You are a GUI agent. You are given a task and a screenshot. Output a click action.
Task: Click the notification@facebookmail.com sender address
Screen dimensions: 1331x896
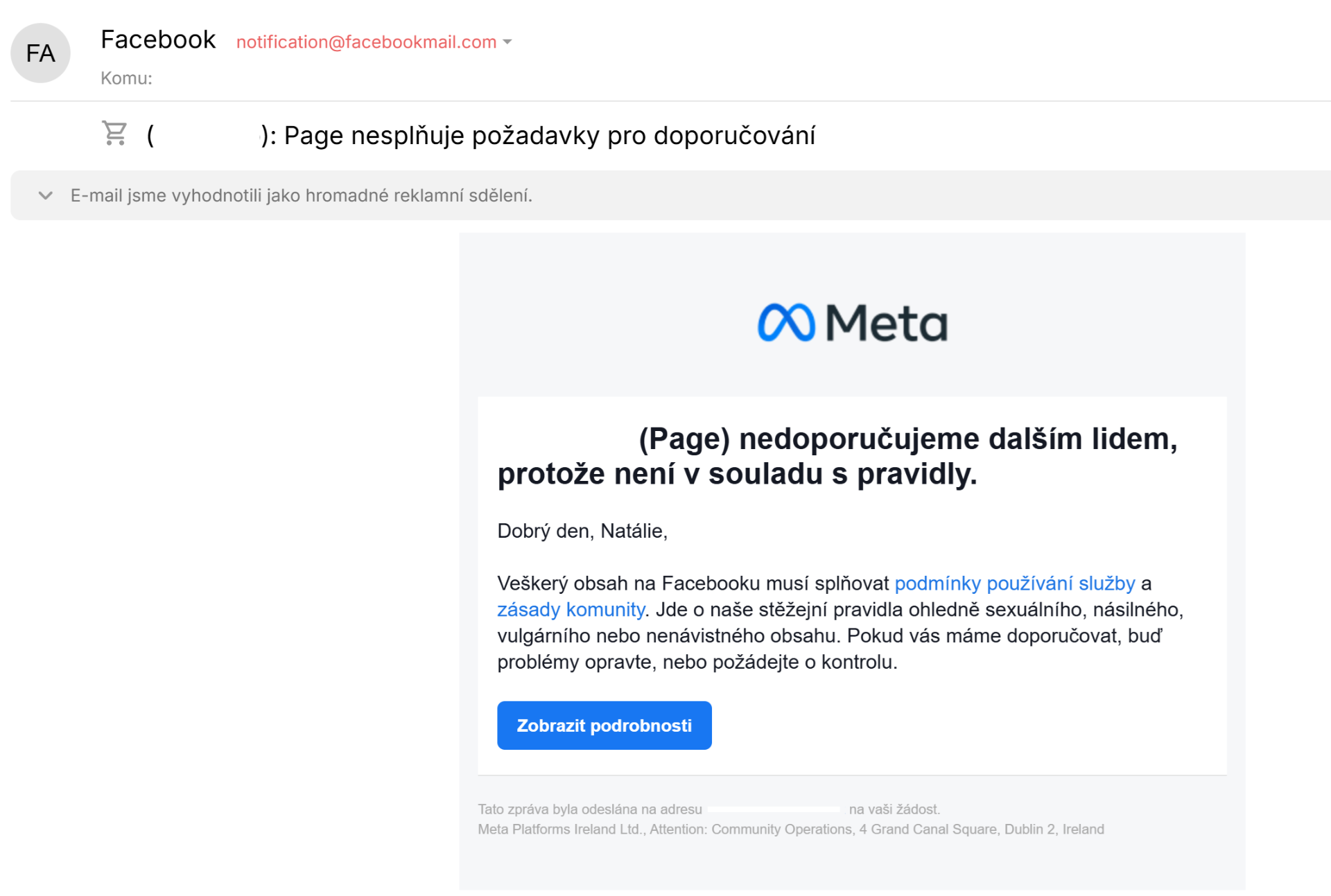tap(366, 42)
